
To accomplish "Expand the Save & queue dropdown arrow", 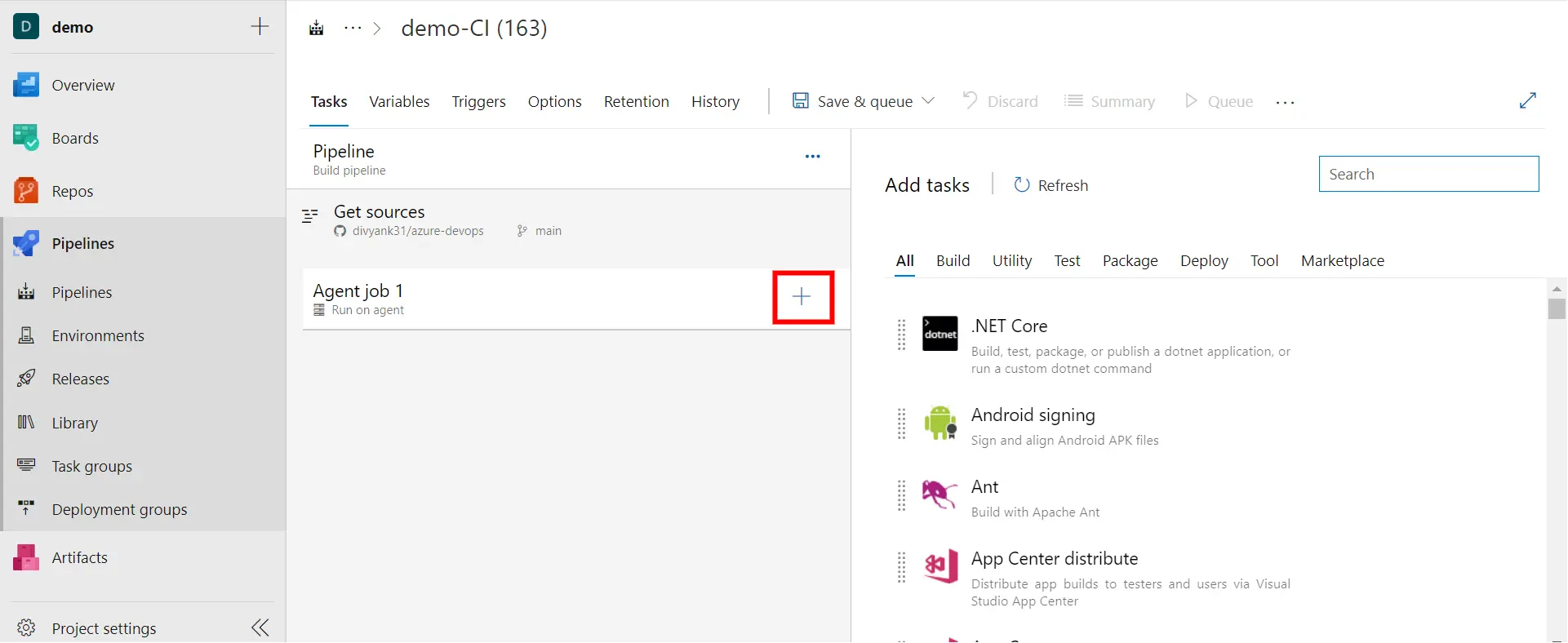I will click(928, 100).
